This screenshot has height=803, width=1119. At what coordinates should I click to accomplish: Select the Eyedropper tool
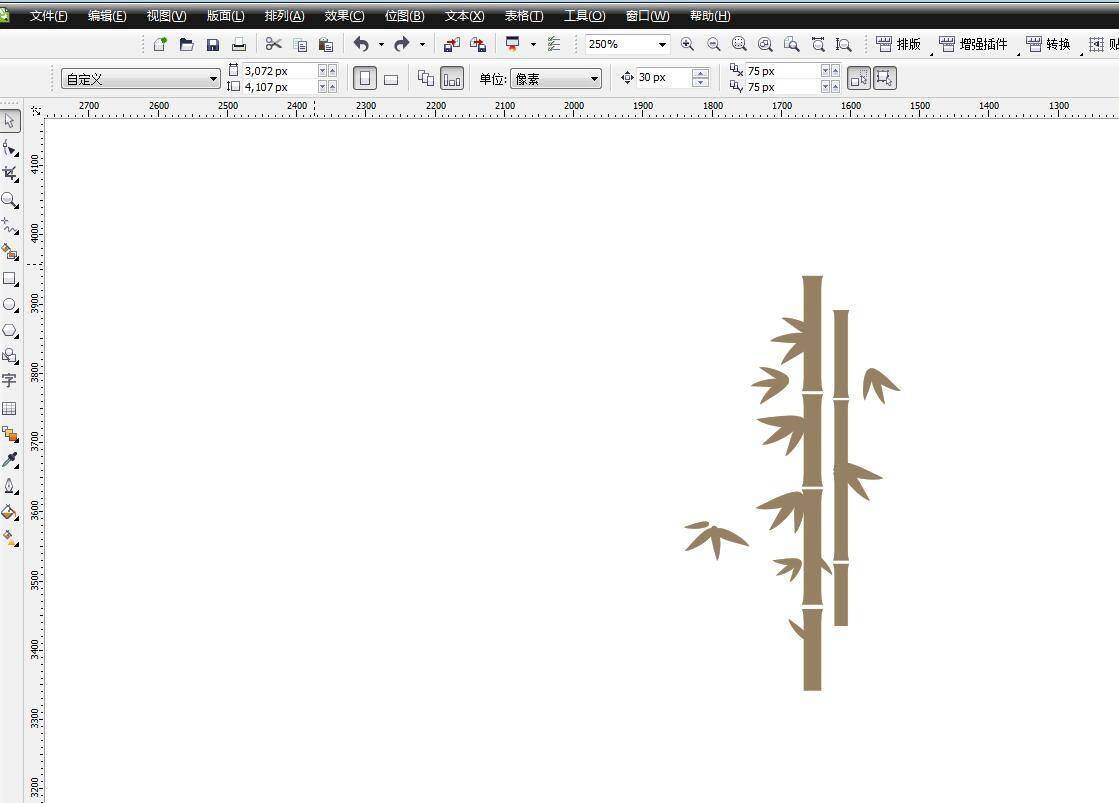pyautogui.click(x=10, y=460)
